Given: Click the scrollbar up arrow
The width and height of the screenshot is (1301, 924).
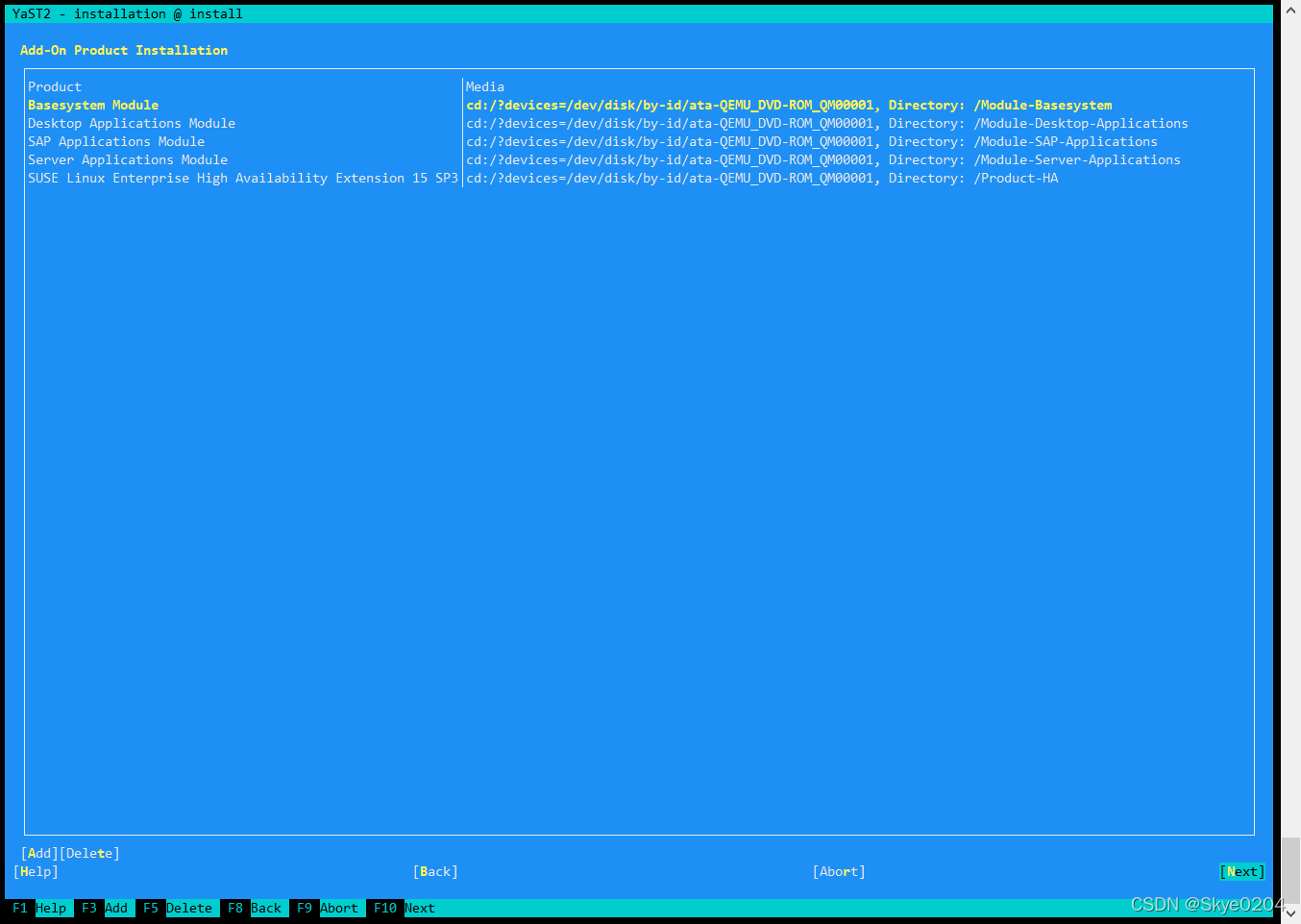Looking at the screenshot, I should coord(1291,11).
